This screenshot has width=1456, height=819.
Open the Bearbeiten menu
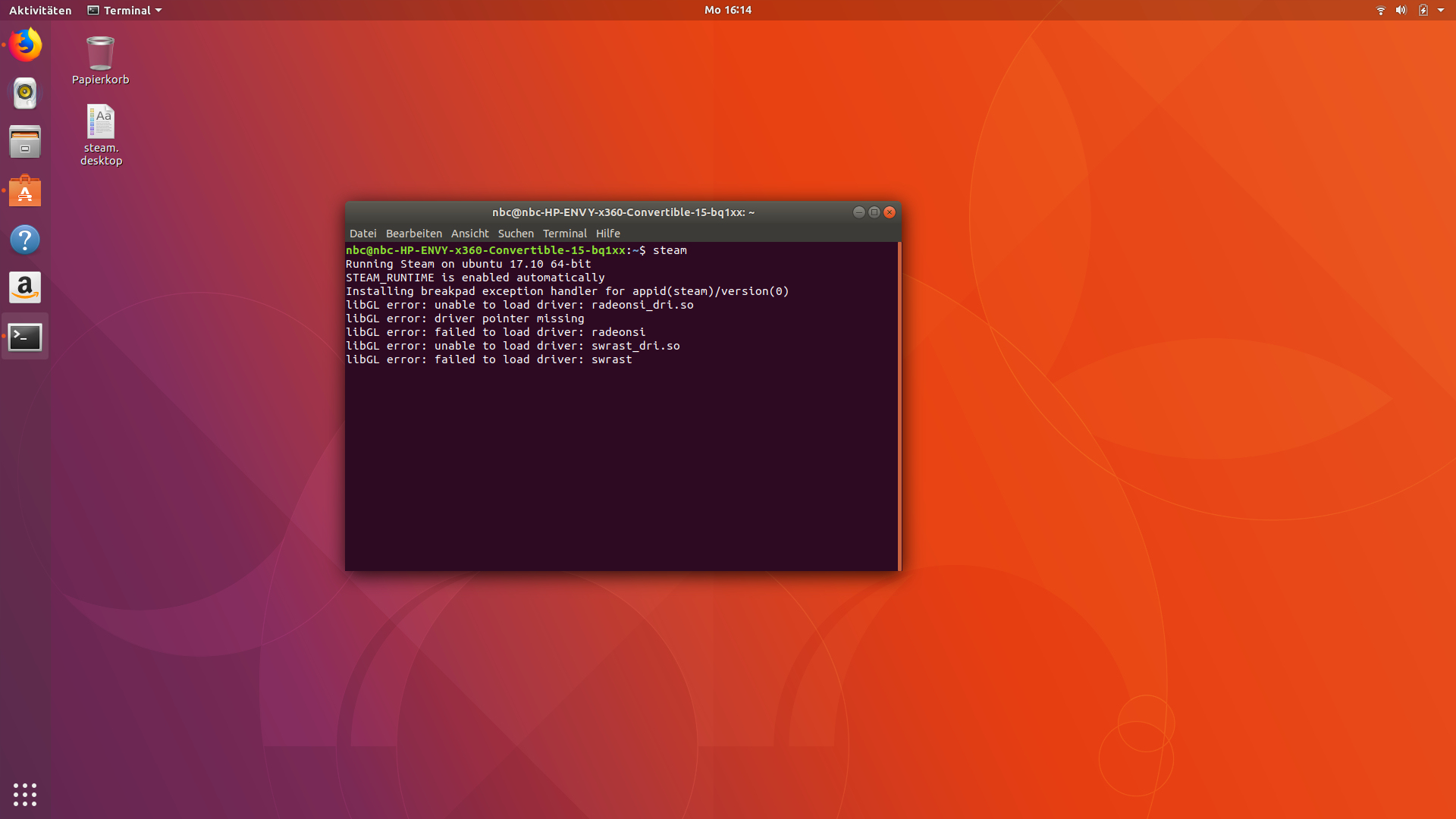pos(413,234)
